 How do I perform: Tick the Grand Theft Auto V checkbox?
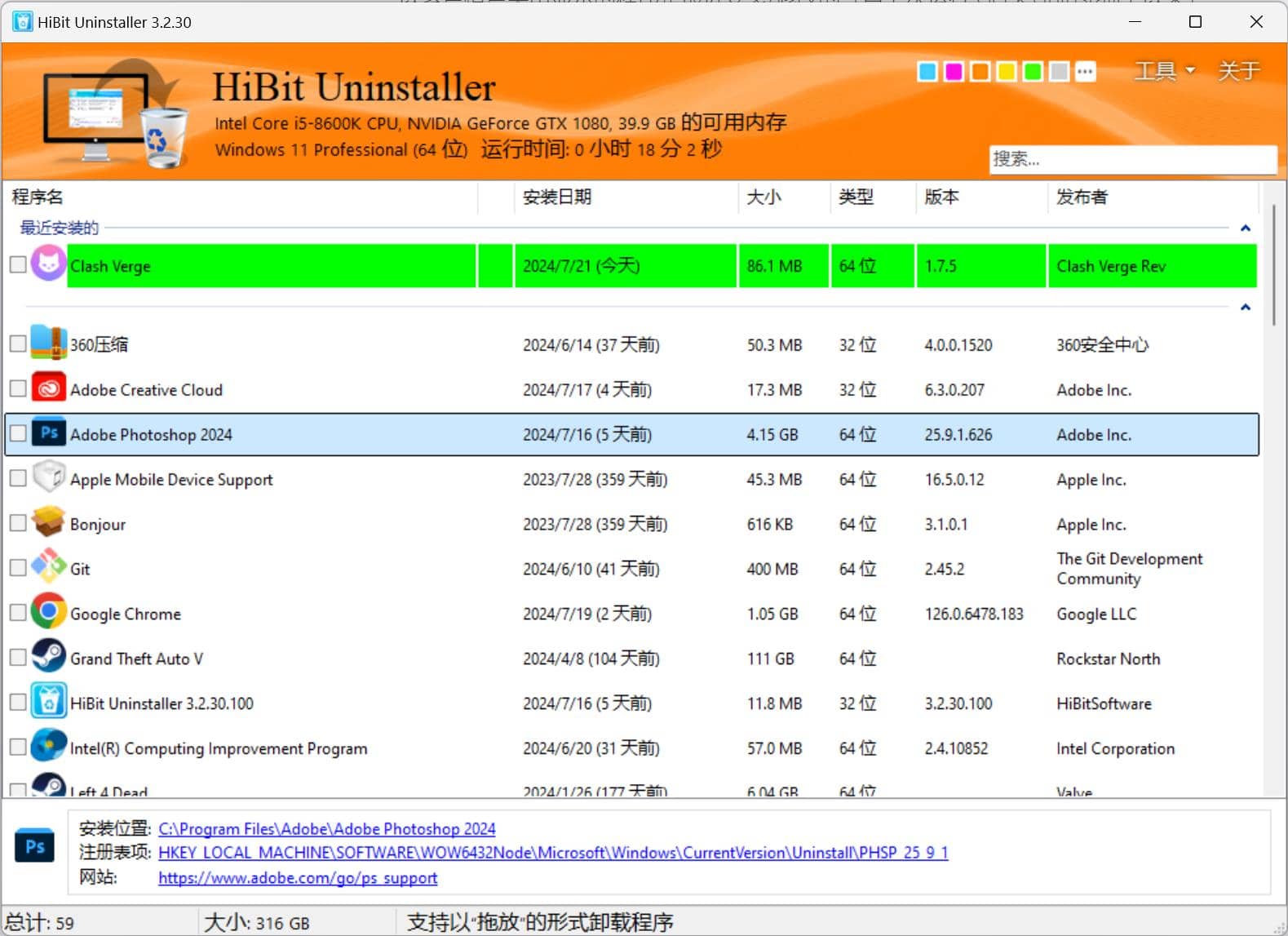[18, 658]
